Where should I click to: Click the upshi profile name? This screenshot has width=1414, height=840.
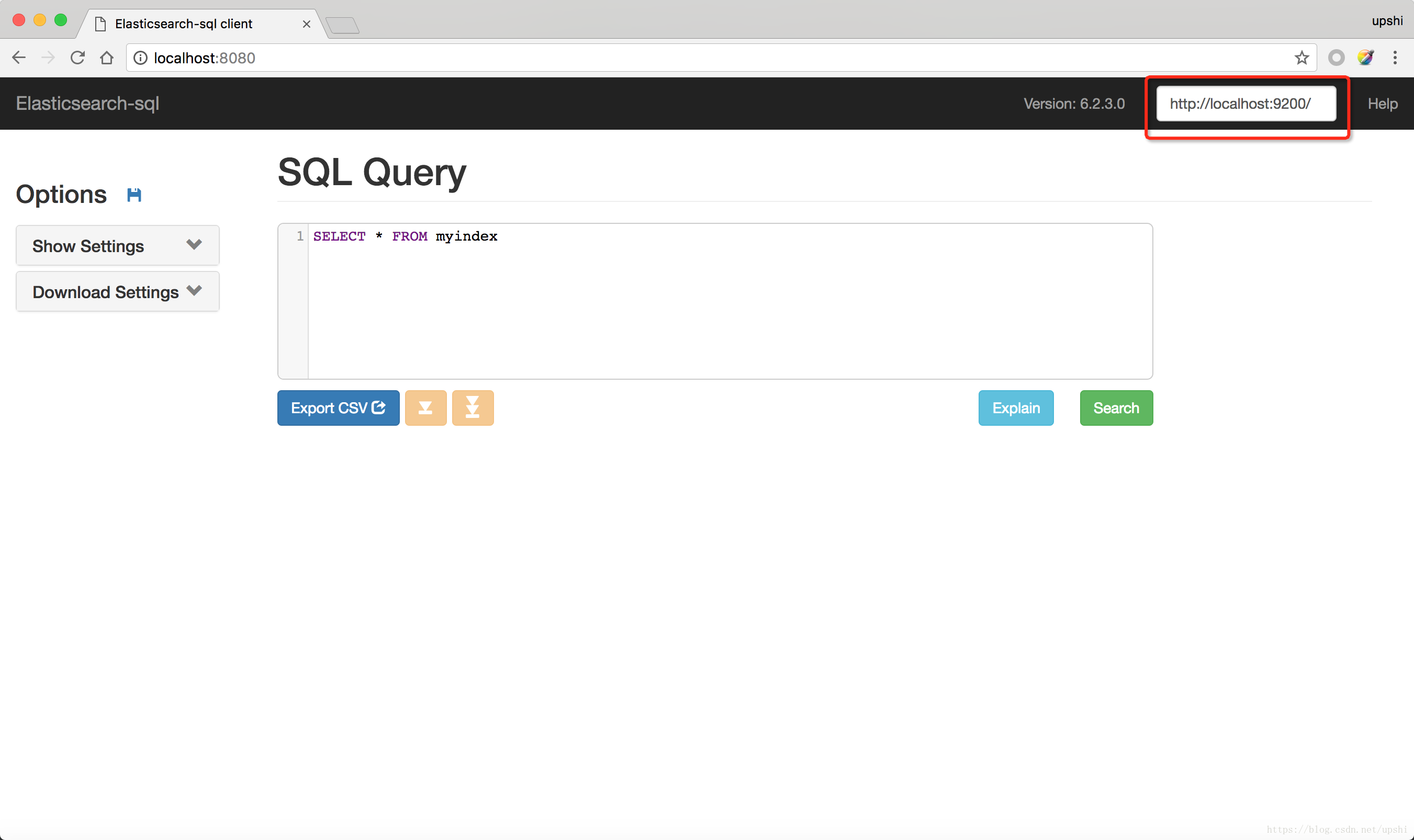[1387, 21]
